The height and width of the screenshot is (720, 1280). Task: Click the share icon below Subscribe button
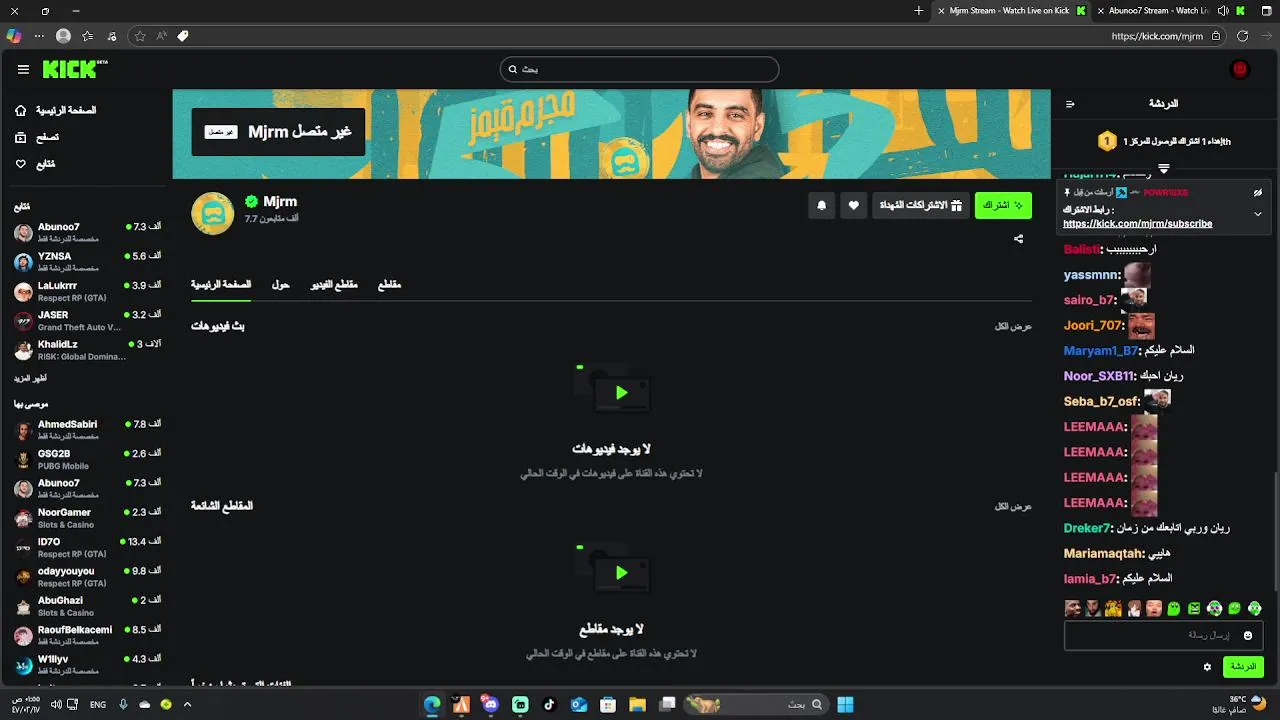pyautogui.click(x=1018, y=239)
